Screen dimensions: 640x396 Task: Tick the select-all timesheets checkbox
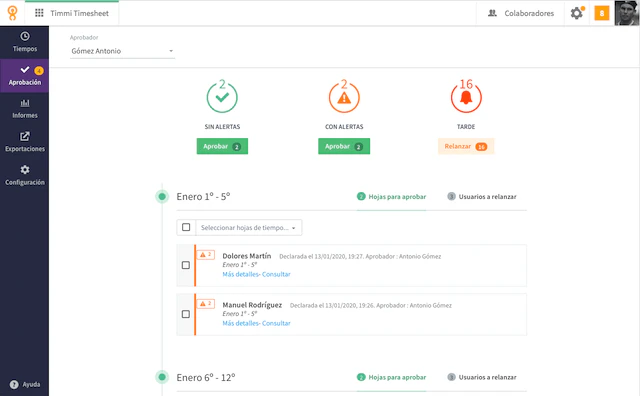tap(186, 227)
